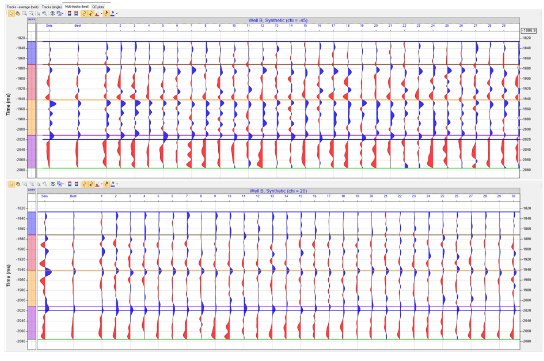Image resolution: width=544 pixels, height=361 pixels.
Task: Click the 'Seis' trace label in upper panel
Action: tap(49, 26)
